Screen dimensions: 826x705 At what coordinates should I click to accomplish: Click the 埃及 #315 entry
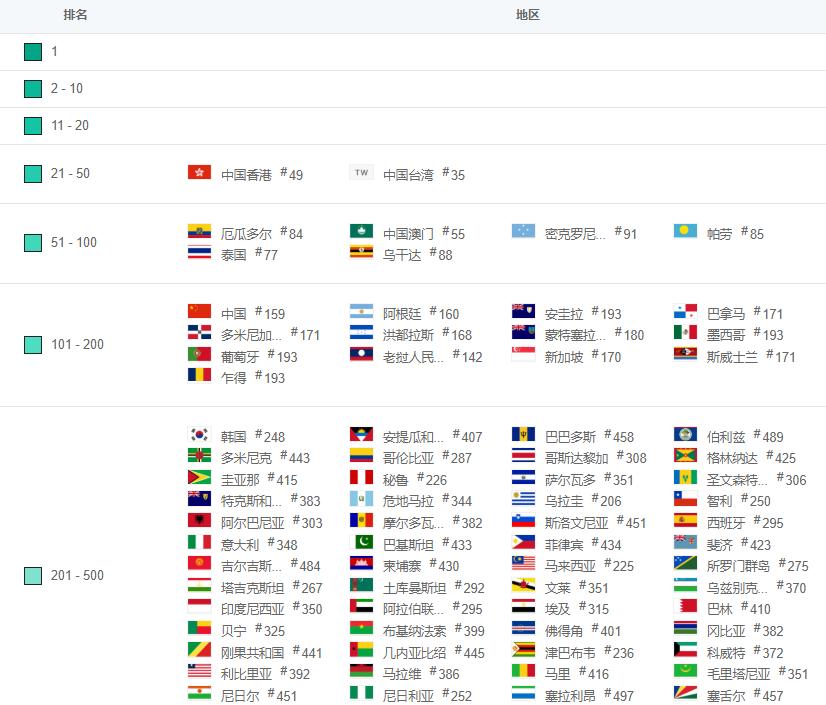coord(560,608)
